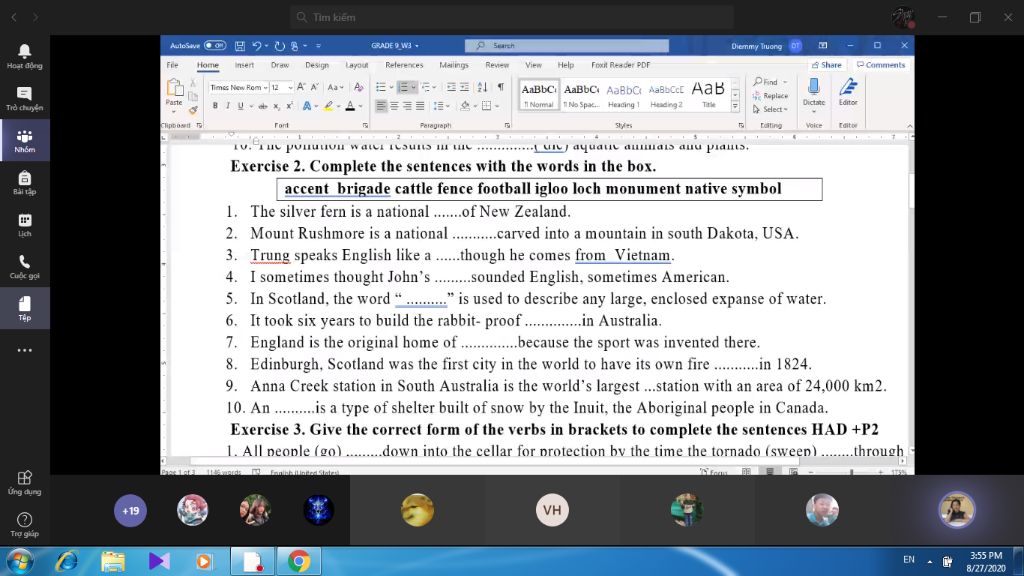
Task: Toggle Subscript formatting
Action: (276, 106)
